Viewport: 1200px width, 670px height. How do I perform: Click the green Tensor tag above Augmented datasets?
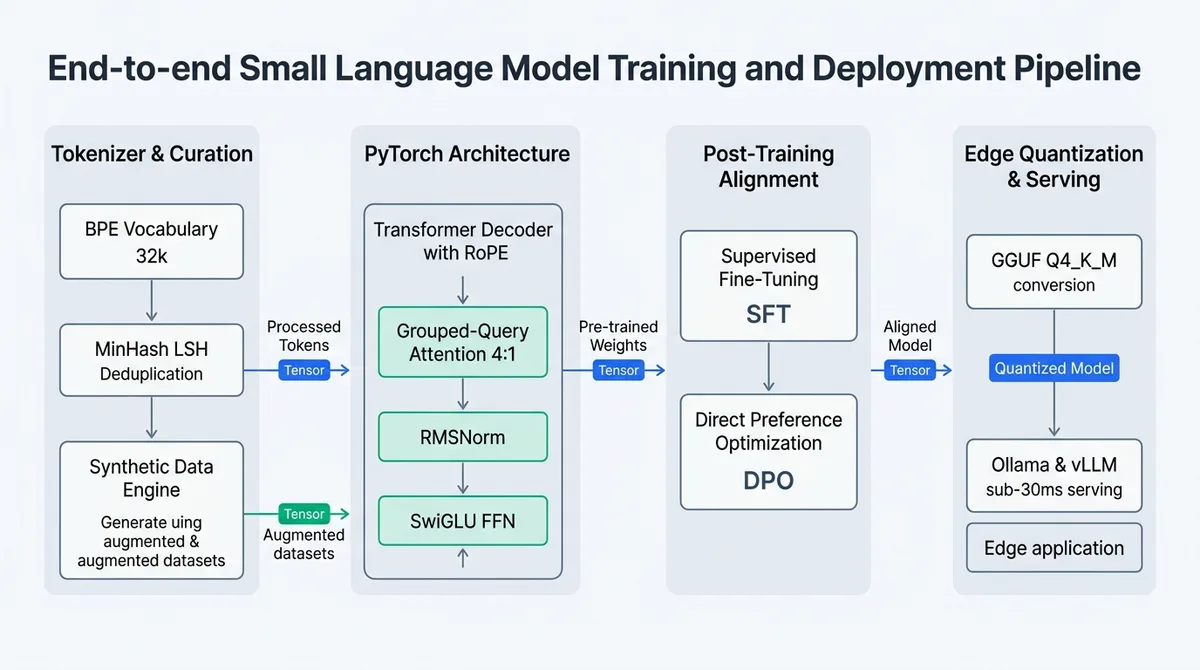pyautogui.click(x=304, y=514)
